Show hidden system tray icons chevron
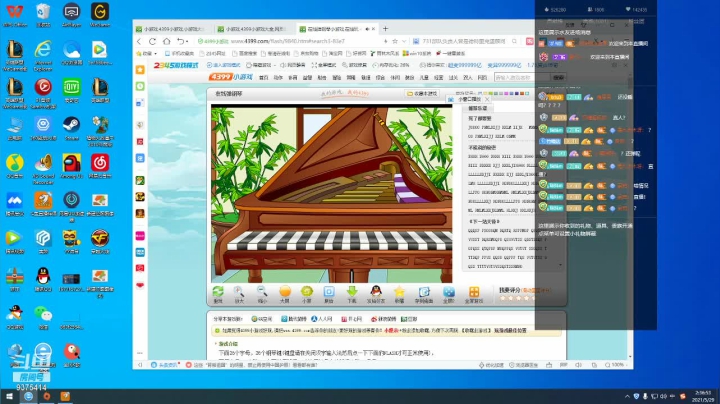The height and width of the screenshot is (404, 720). [627, 396]
